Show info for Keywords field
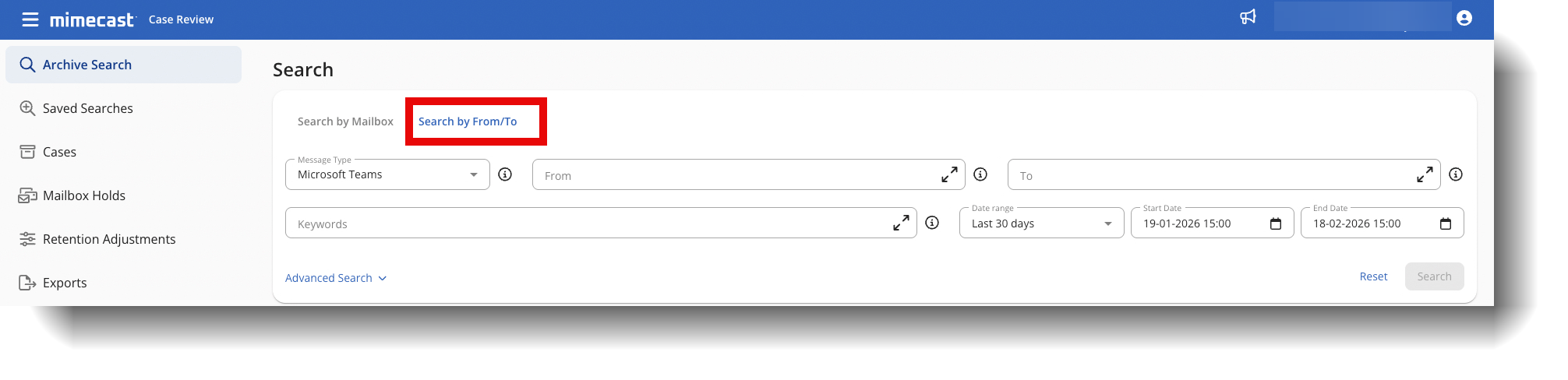The height and width of the screenshot is (380, 1568). [931, 223]
